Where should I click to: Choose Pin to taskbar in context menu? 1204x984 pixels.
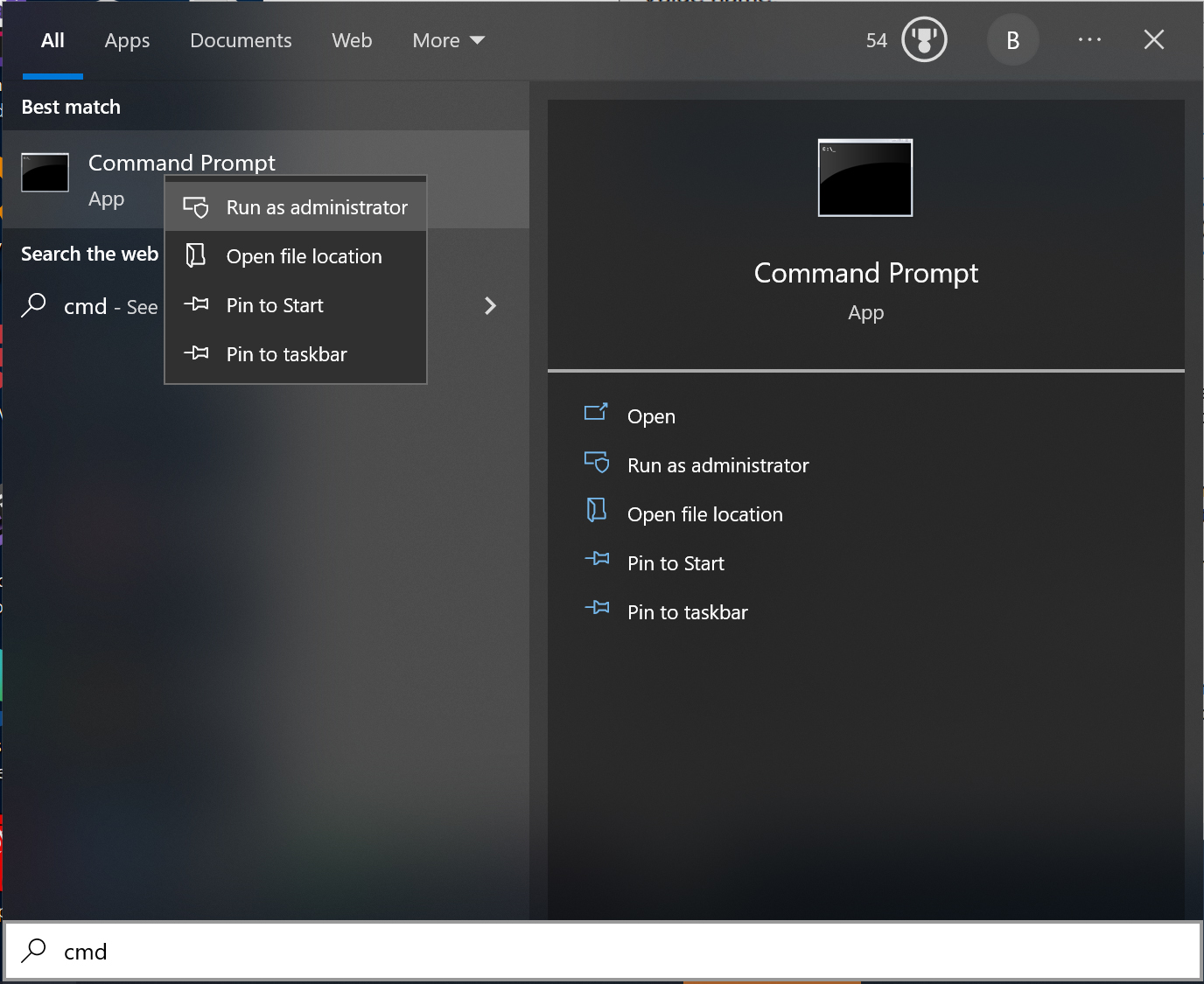(296, 354)
